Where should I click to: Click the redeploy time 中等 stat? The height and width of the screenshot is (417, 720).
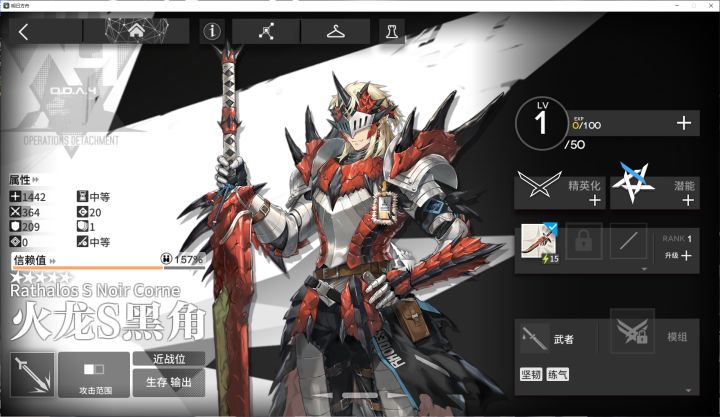[94, 197]
